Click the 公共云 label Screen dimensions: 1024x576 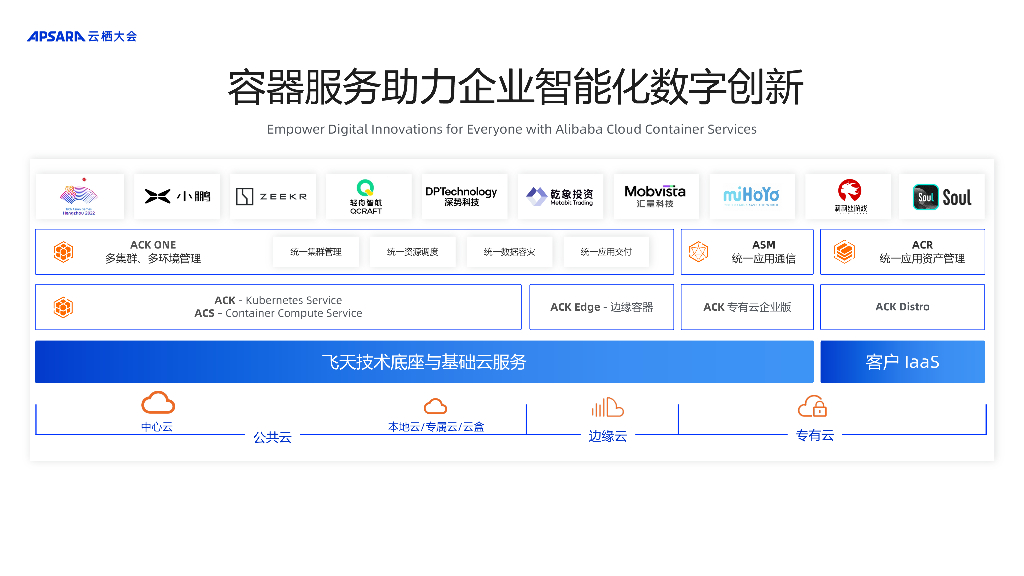(272, 437)
